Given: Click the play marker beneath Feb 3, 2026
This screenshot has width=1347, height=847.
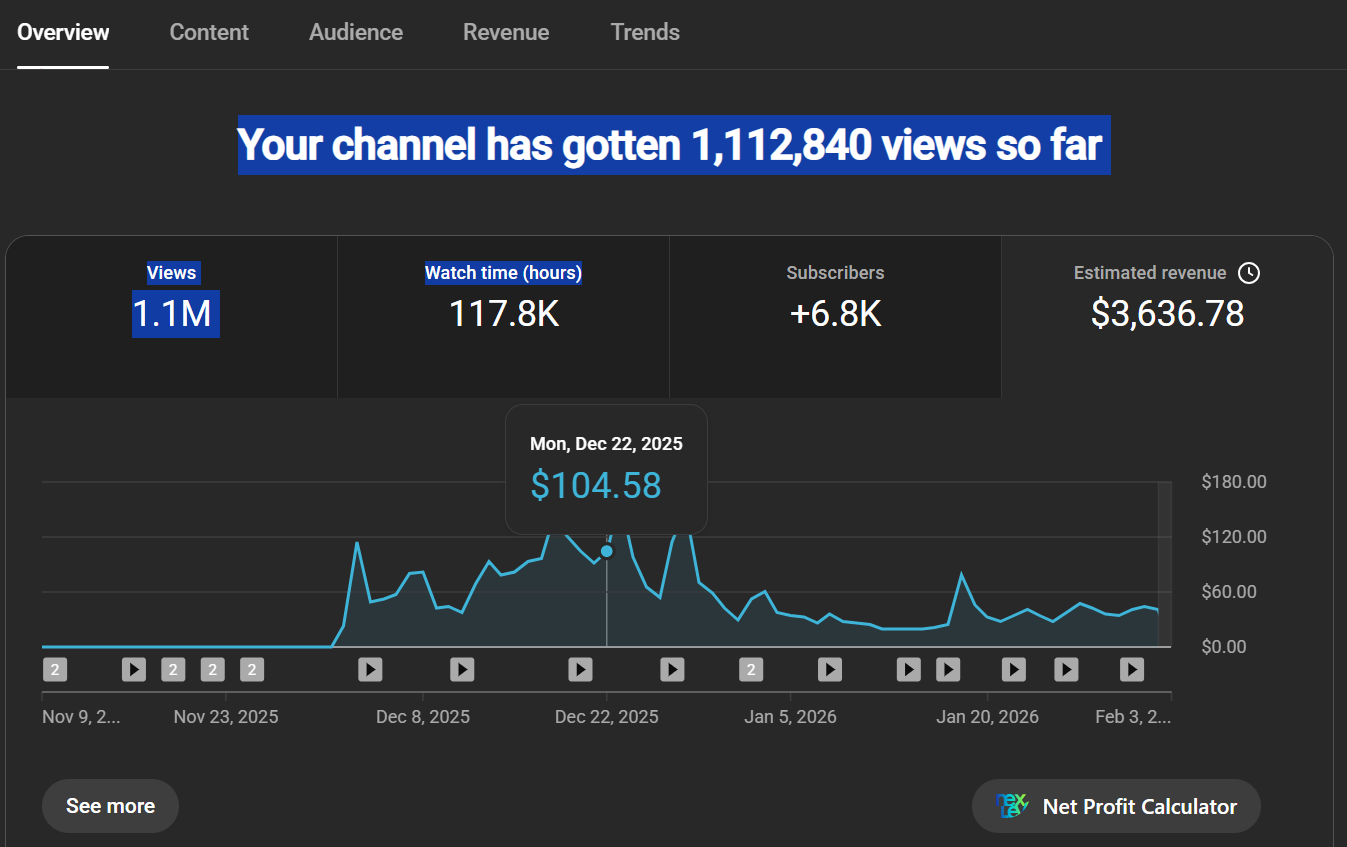Looking at the screenshot, I should click(x=1131, y=669).
